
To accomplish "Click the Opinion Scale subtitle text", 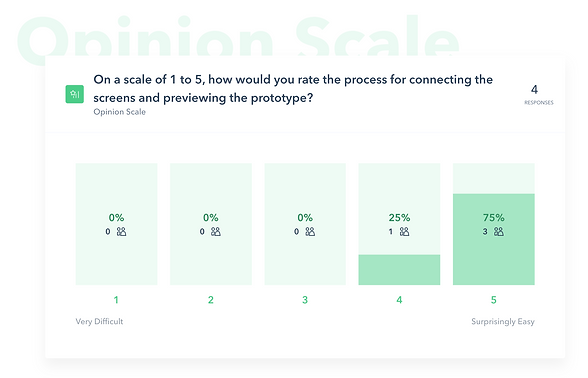I will (x=120, y=112).
